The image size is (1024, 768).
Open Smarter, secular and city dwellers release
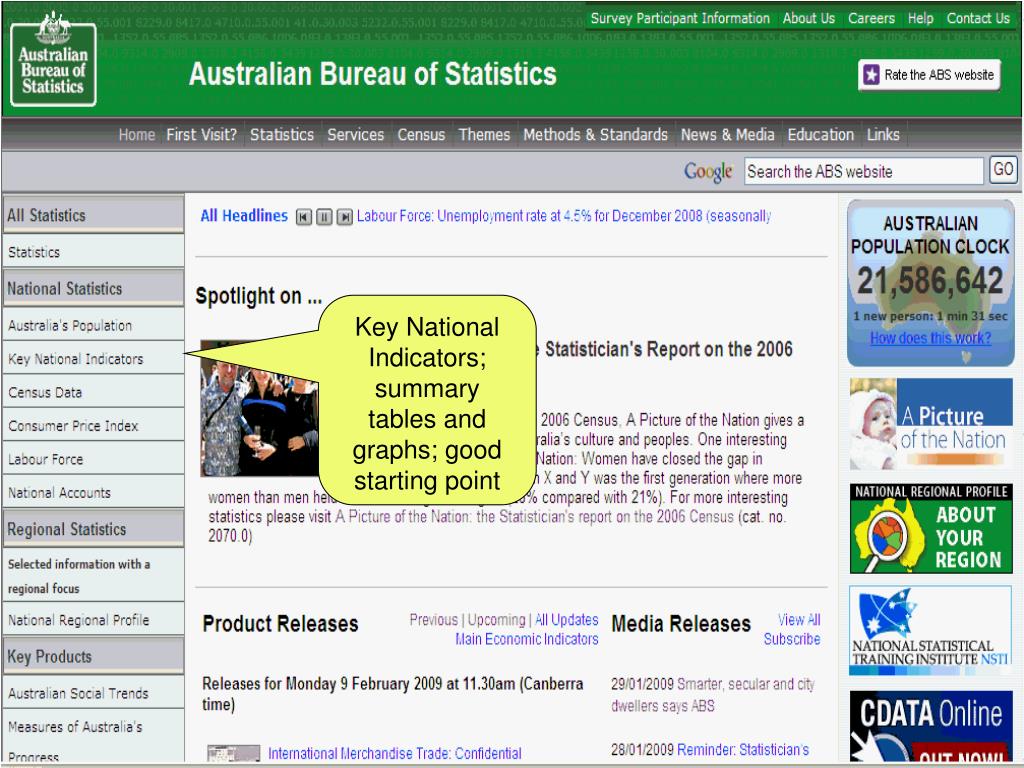pyautogui.click(x=713, y=695)
